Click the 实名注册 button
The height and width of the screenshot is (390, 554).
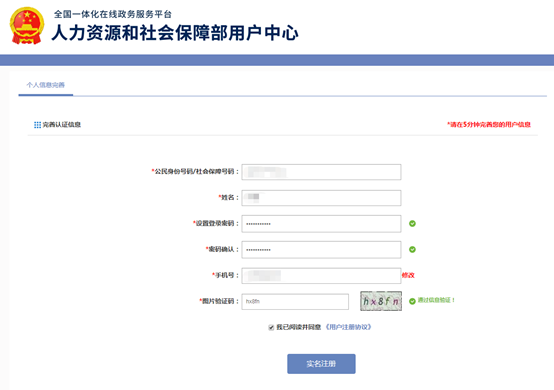[321, 364]
